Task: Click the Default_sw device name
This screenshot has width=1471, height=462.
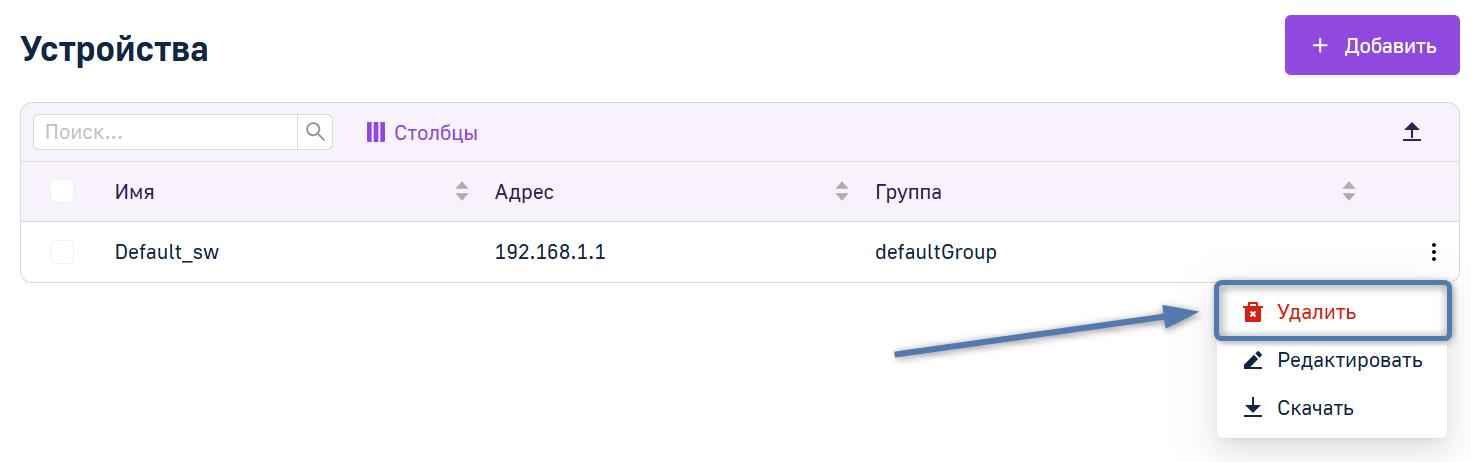Action: 167,252
